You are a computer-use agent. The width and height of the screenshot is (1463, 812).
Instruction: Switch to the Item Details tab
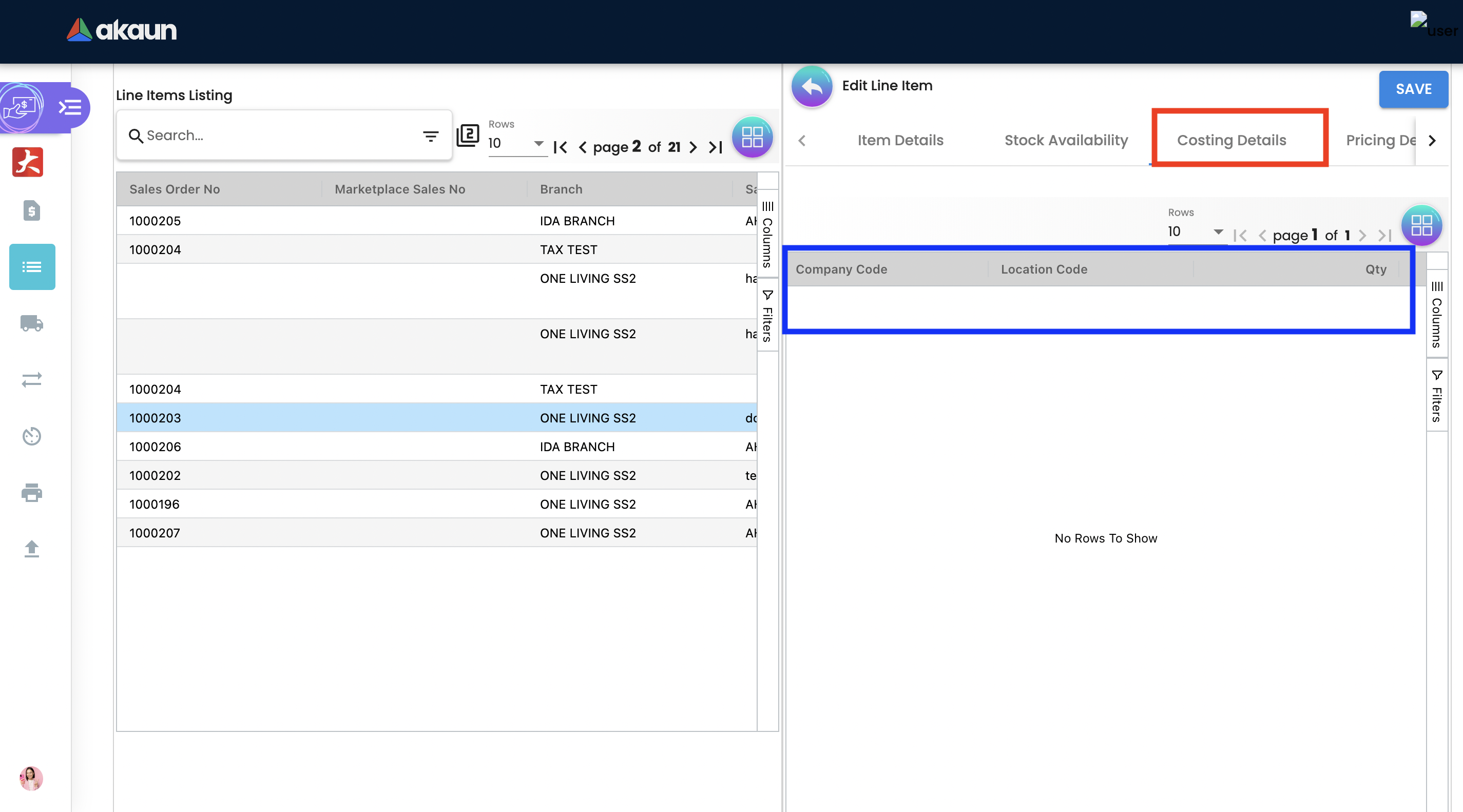point(900,140)
